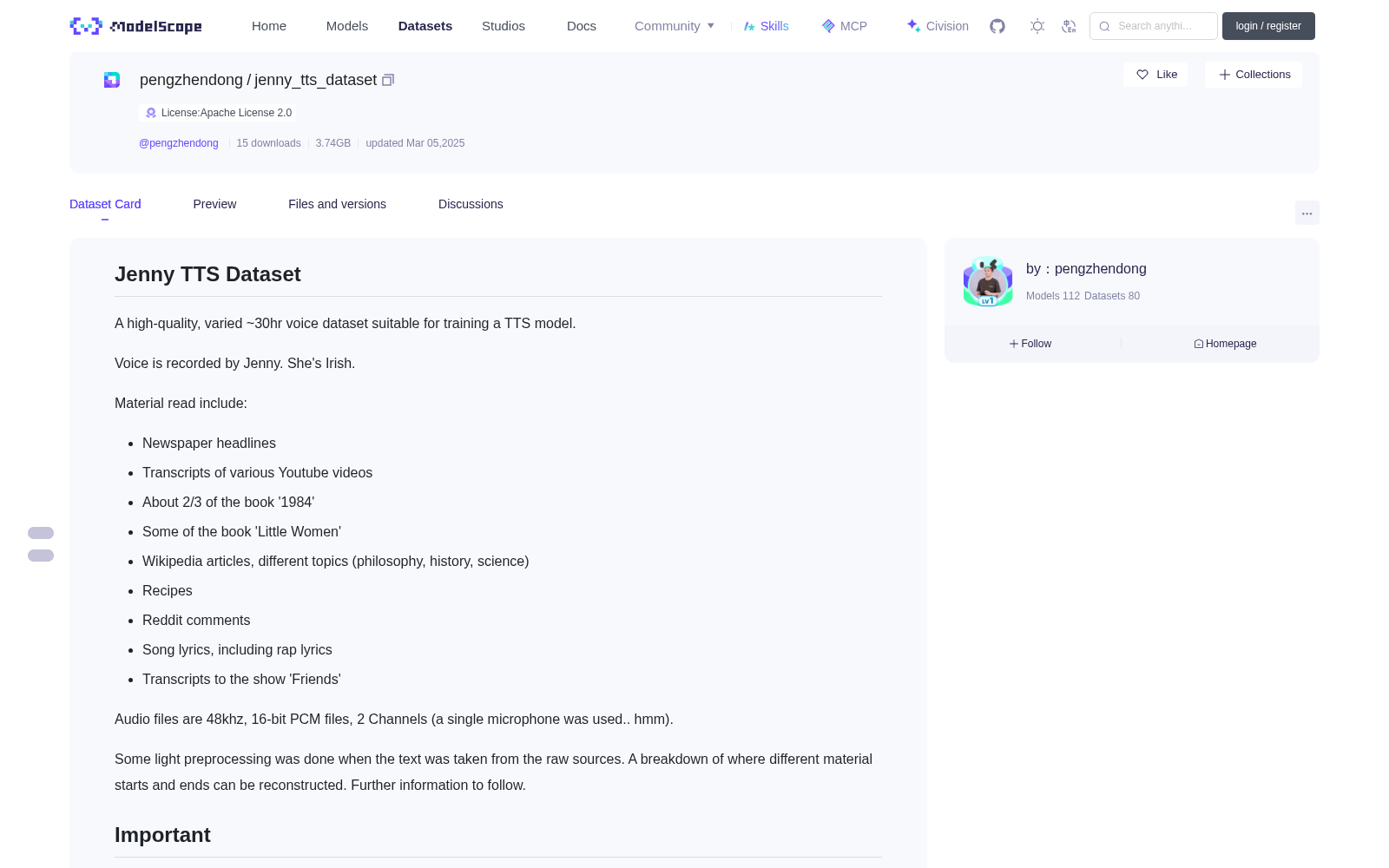Click the lower floating side pill button
1389x868 pixels.
[x=41, y=556]
